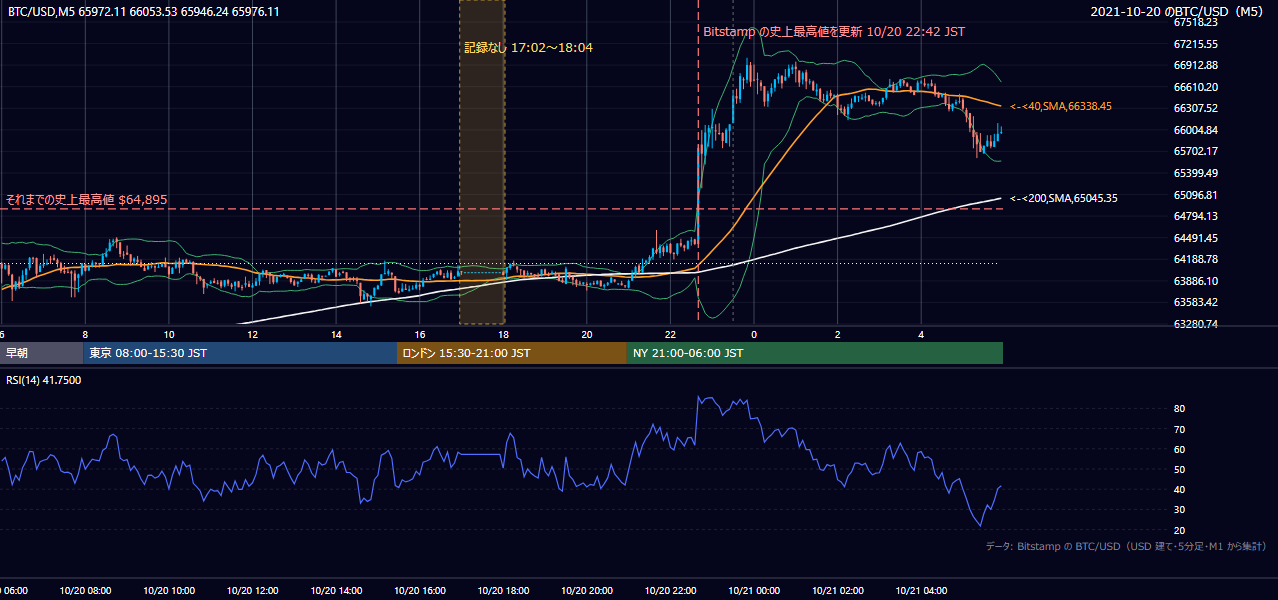Click the hour tick '20' under price chart
Image resolution: width=1278 pixels, height=600 pixels.
point(587,335)
